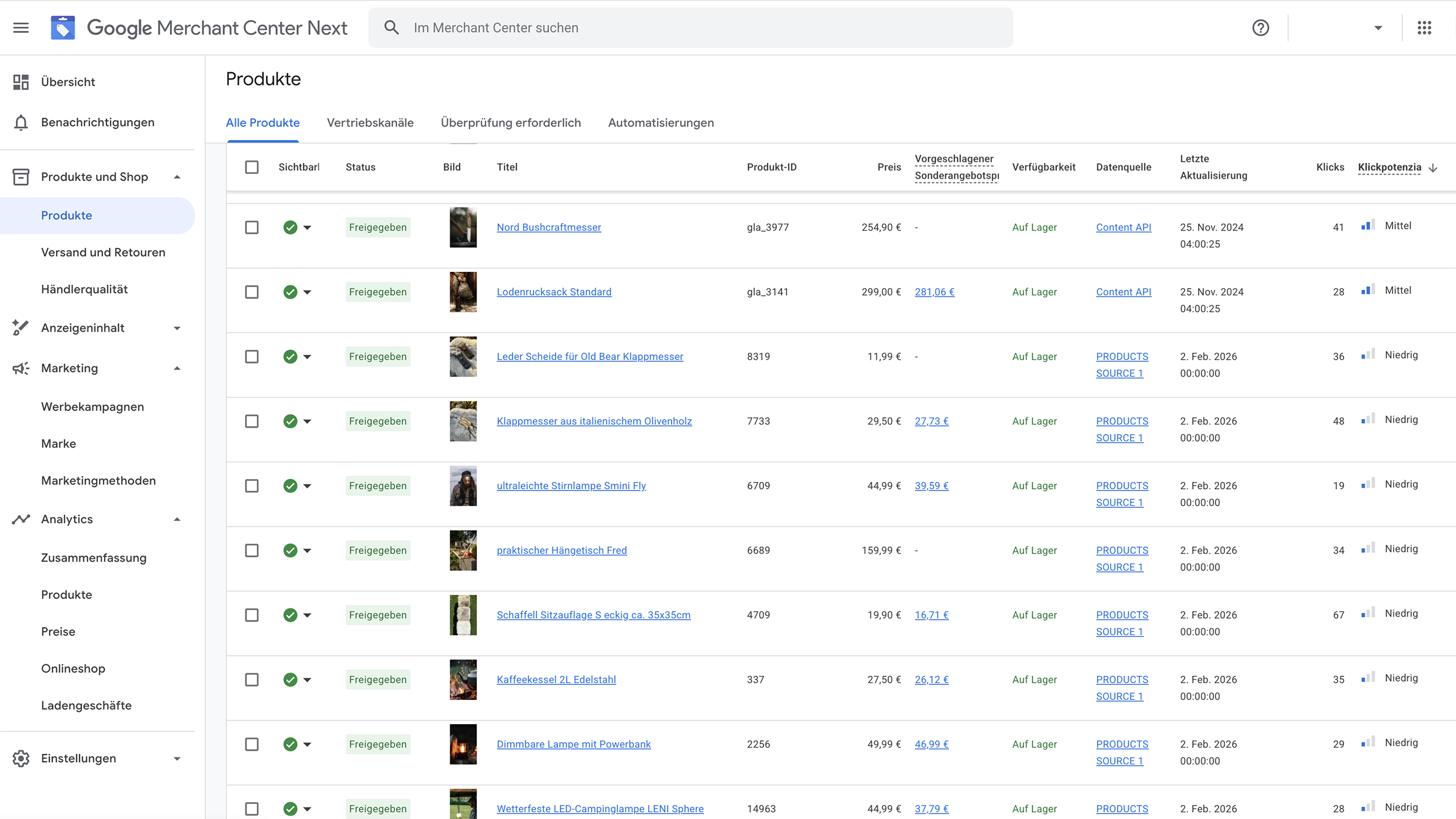1456x819 pixels.
Task: Click the Übersicht dashboard icon
Action: tap(21, 82)
